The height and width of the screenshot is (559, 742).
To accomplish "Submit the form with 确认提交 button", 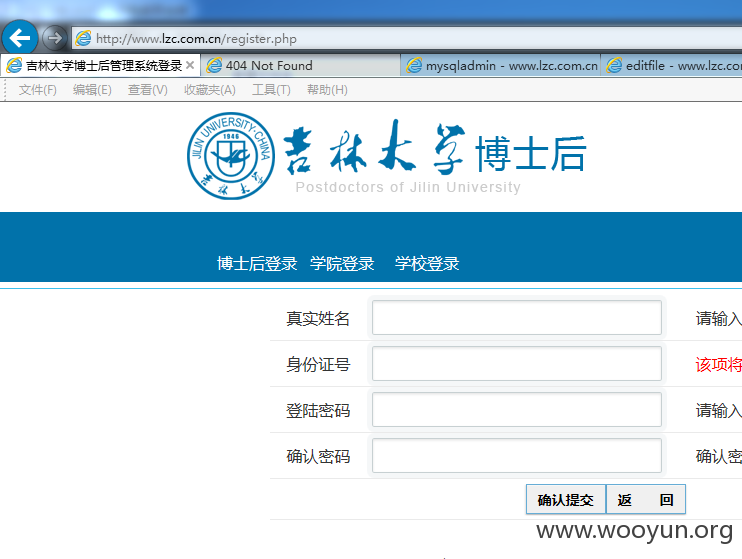I will [566, 499].
